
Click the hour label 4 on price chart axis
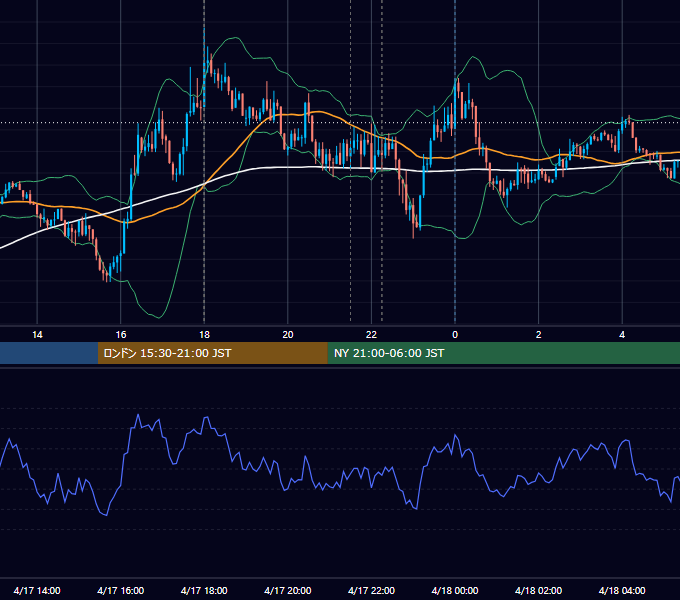pyautogui.click(x=622, y=335)
